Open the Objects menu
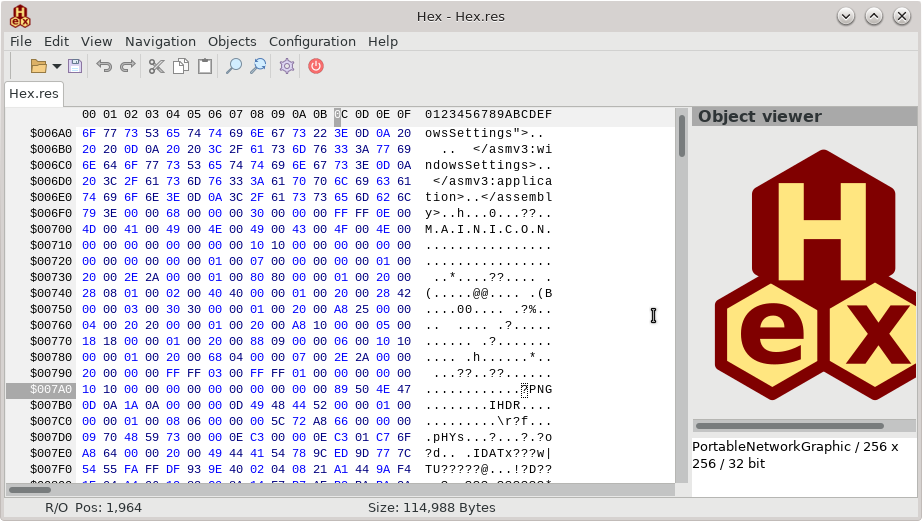Screen dimensions: 922x521 click(232, 41)
